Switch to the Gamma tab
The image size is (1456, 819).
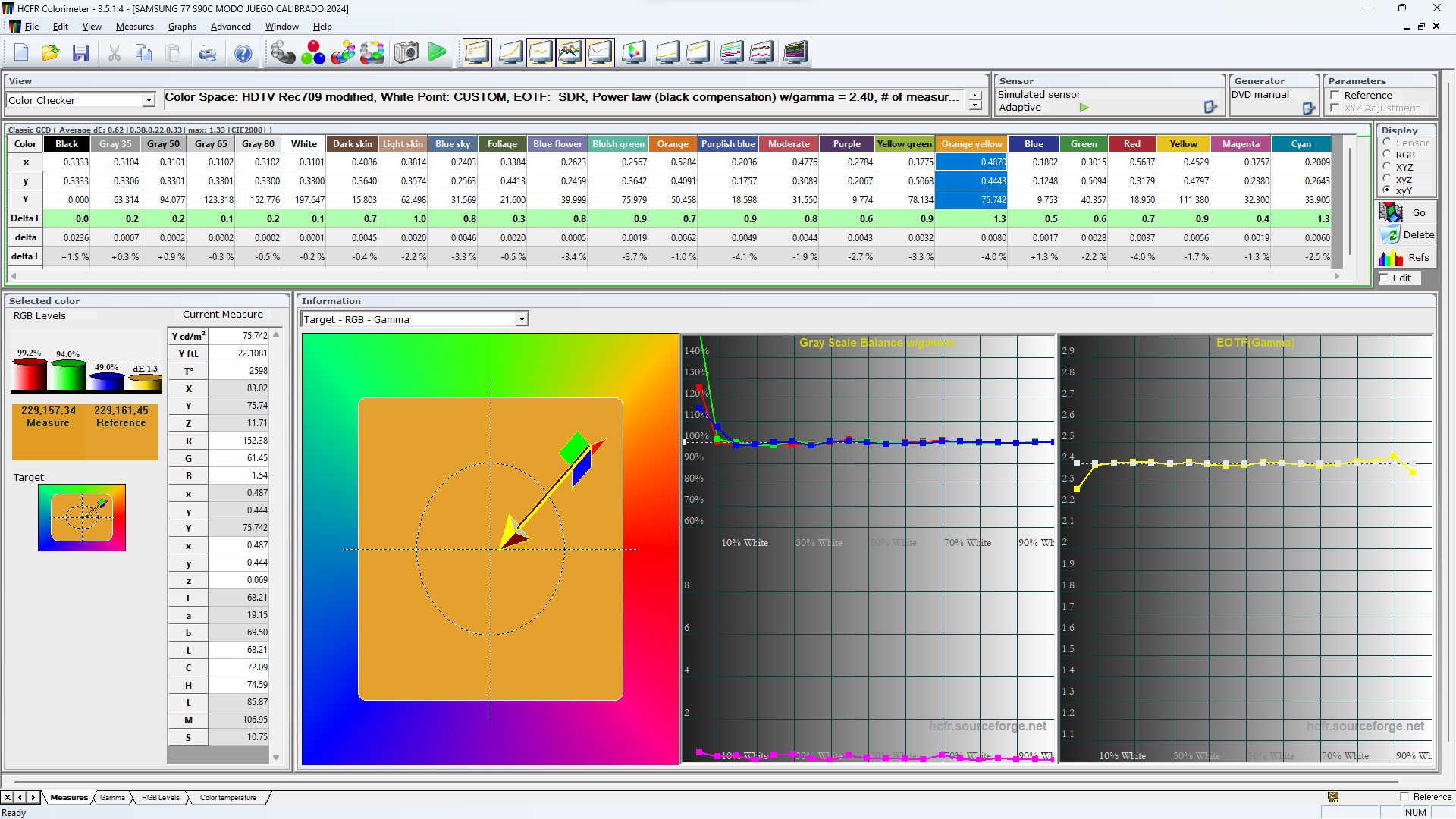pyautogui.click(x=112, y=798)
